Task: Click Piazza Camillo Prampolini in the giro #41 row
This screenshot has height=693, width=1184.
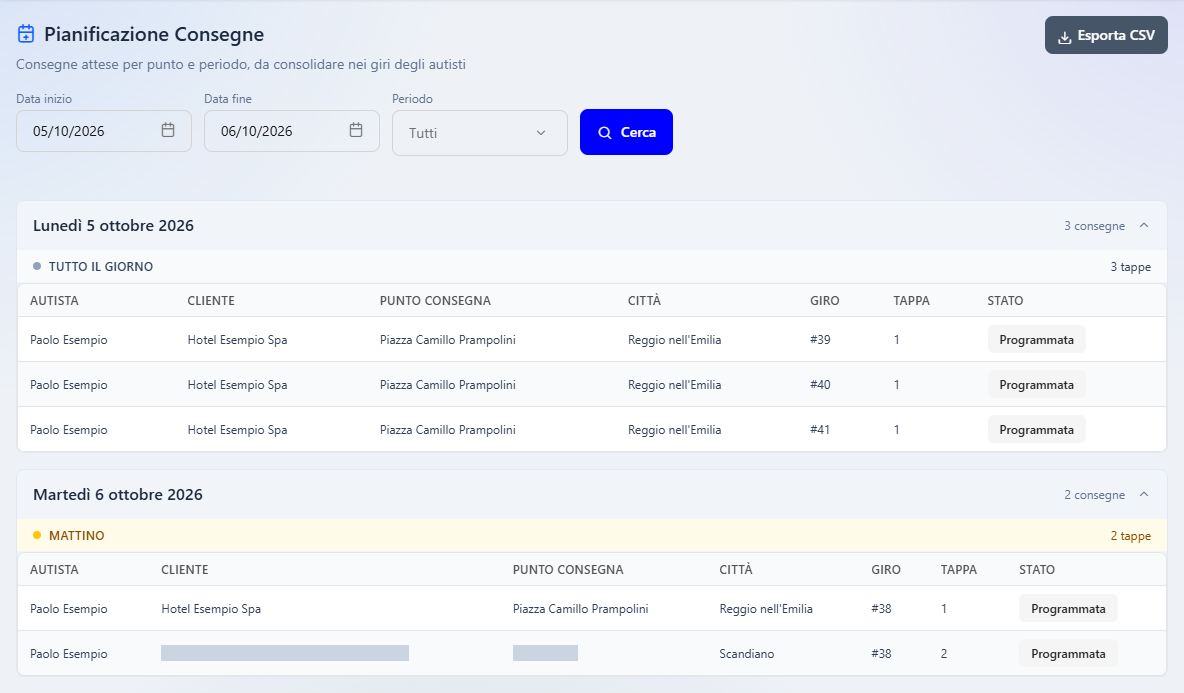Action: point(448,430)
